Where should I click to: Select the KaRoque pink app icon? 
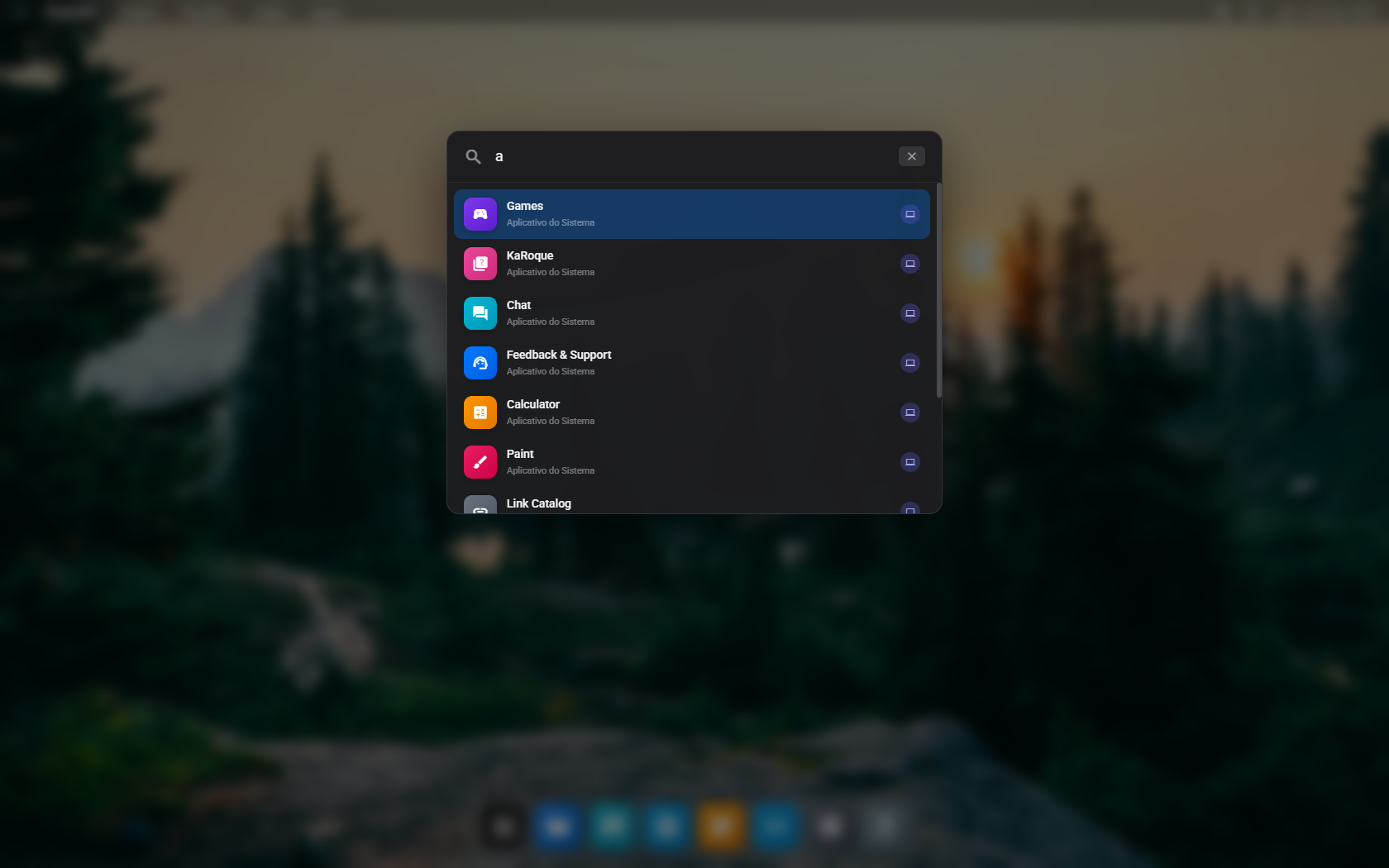[x=480, y=264]
